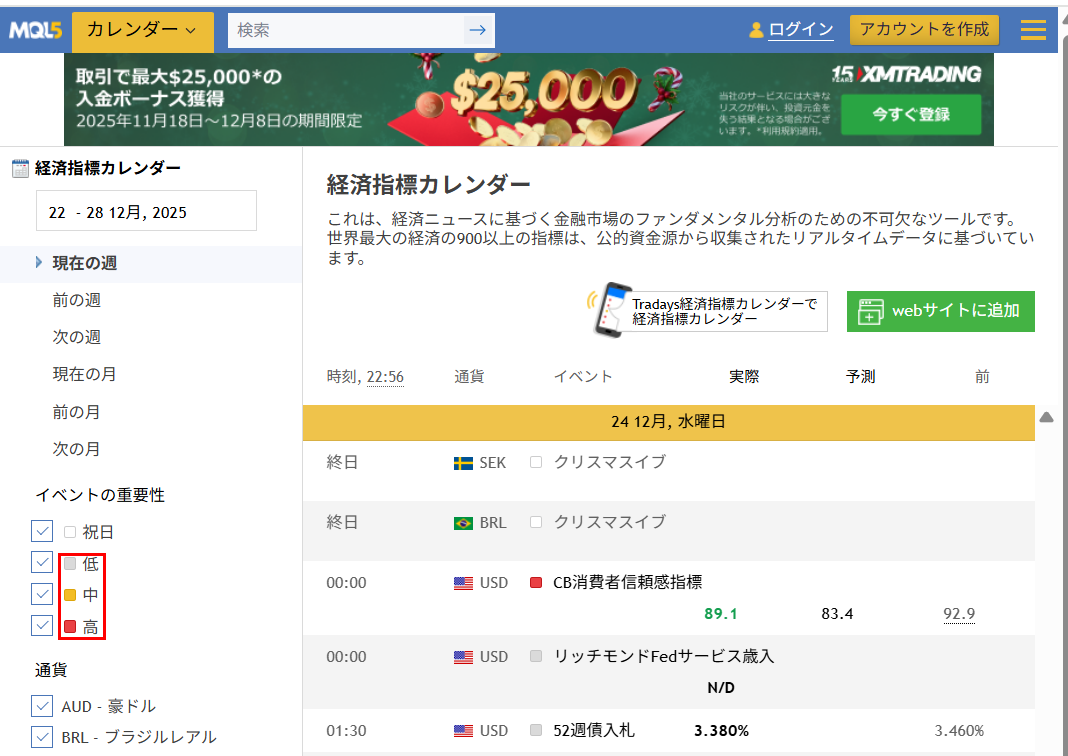This screenshot has height=756, width=1068.
Task: Click the ログイン link
Action: (800, 30)
